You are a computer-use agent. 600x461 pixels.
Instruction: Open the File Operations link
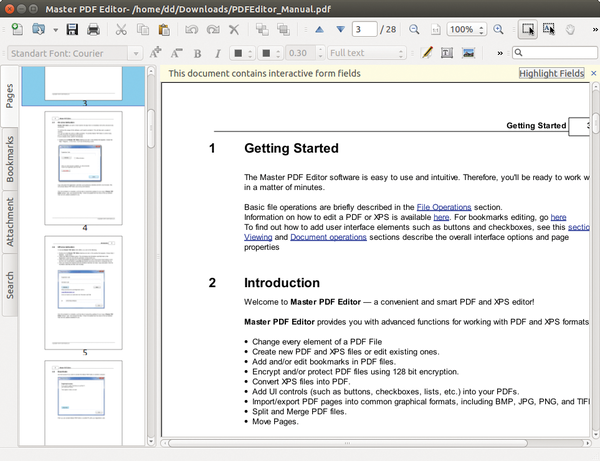click(x=443, y=207)
